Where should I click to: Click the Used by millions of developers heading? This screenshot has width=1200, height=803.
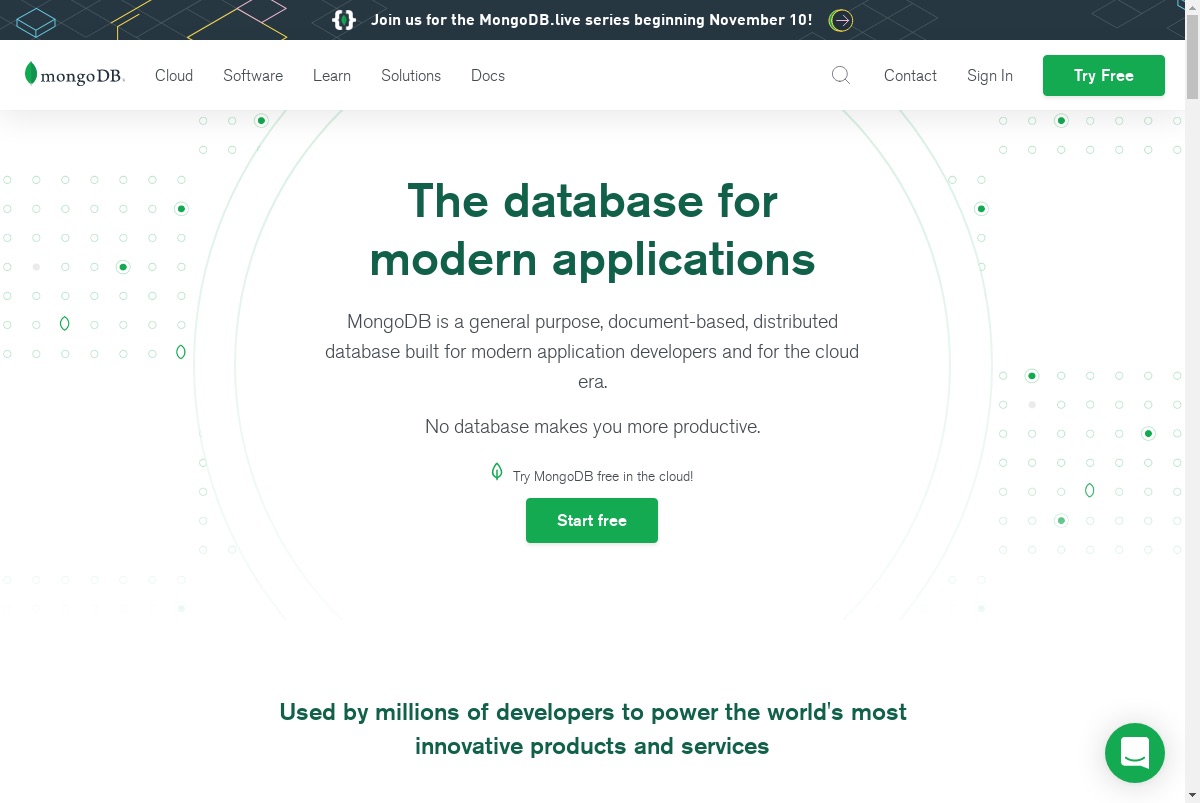593,729
